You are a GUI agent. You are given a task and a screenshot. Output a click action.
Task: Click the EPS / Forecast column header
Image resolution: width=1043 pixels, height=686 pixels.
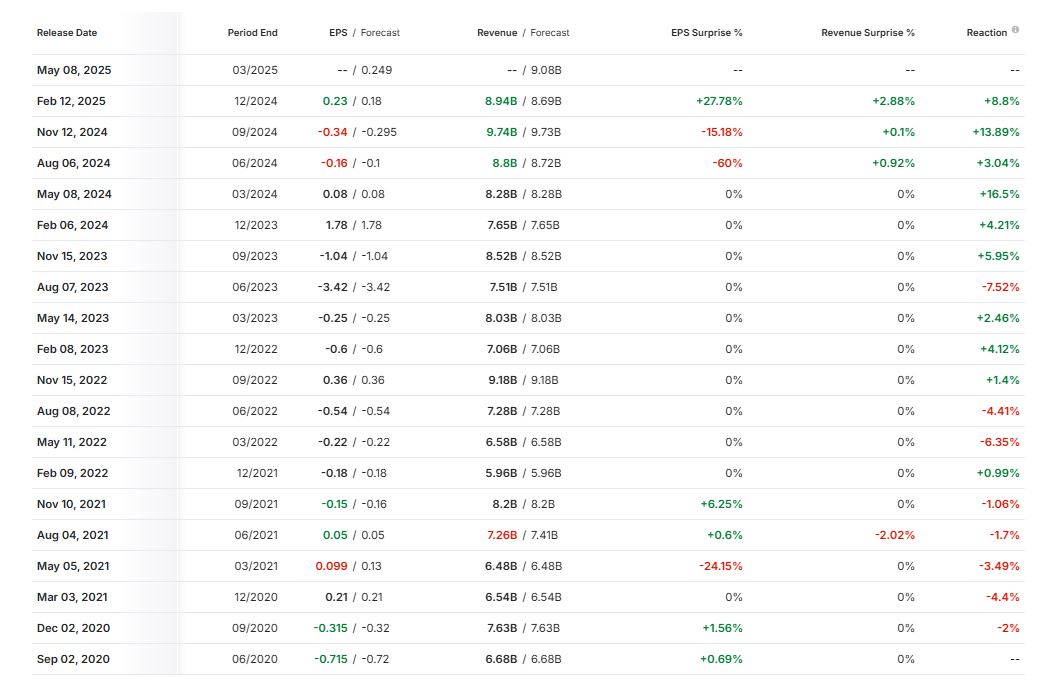[364, 33]
